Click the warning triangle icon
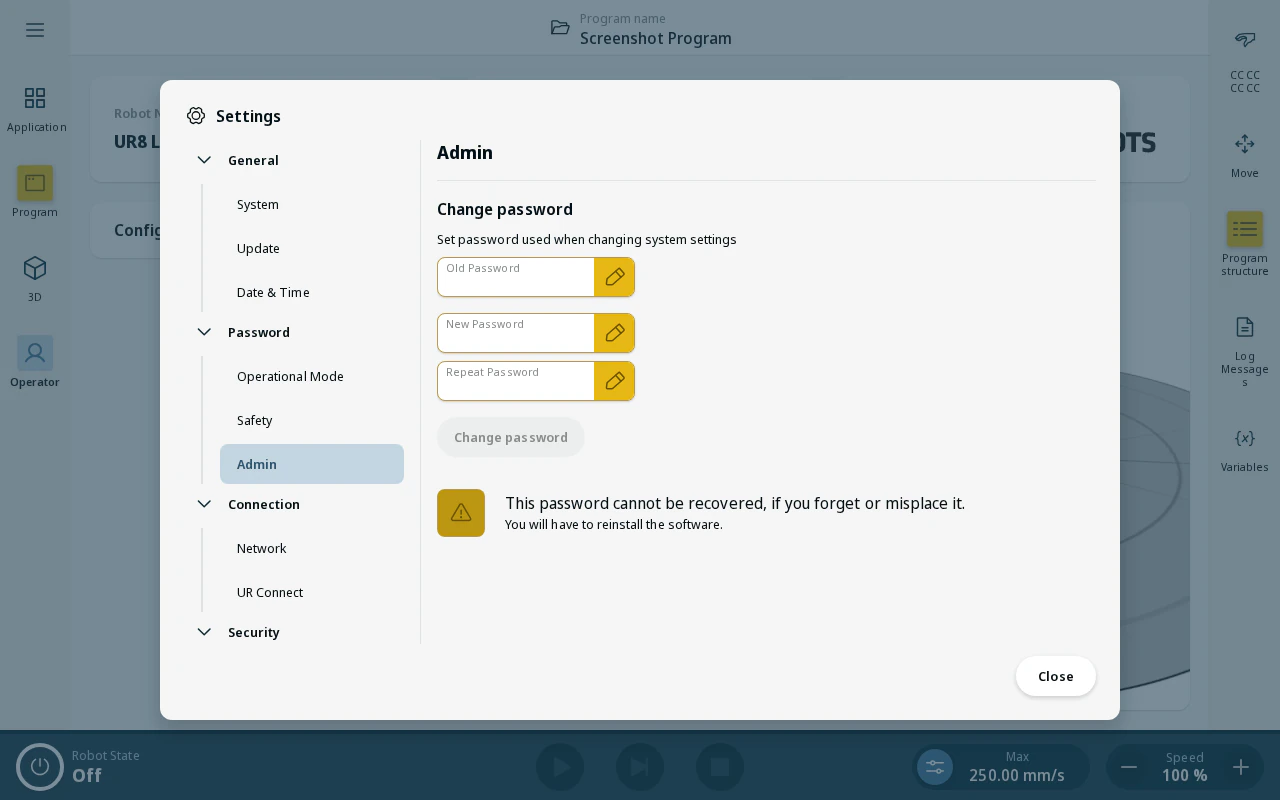The height and width of the screenshot is (800, 1280). coord(461,513)
